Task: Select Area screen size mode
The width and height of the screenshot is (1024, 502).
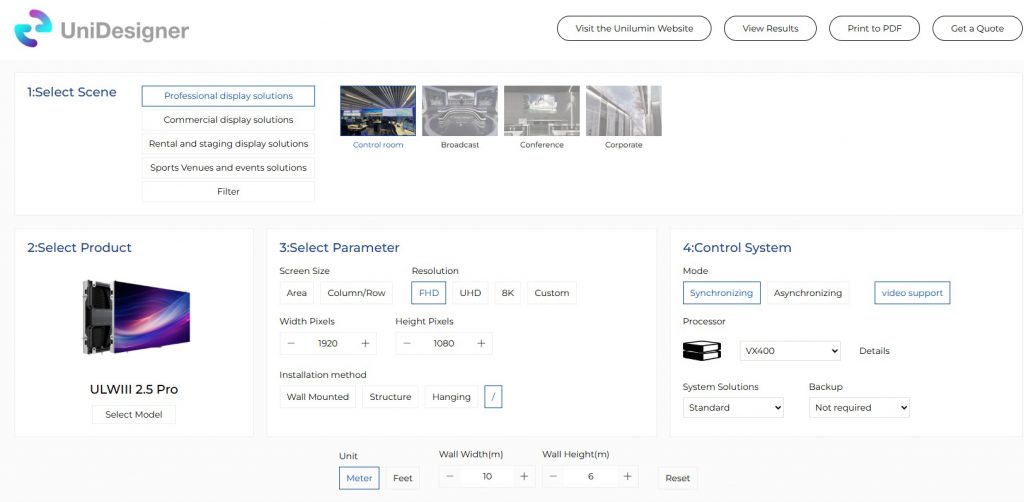Action: pos(296,293)
